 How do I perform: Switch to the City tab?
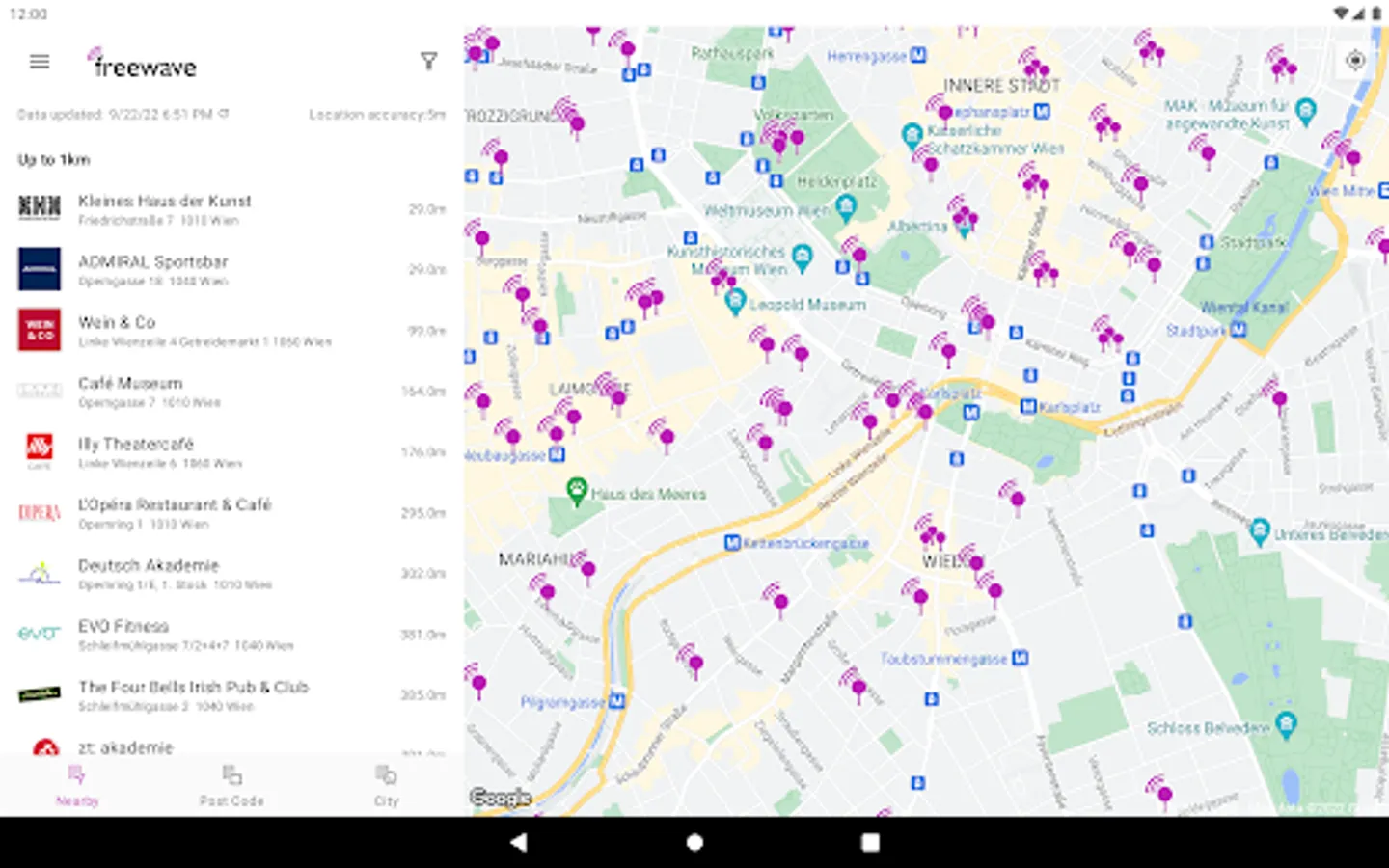click(x=386, y=786)
